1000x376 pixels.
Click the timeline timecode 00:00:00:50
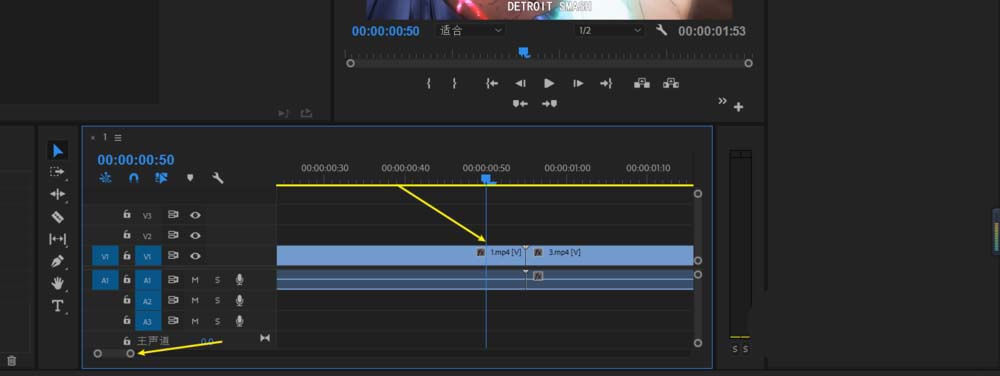coord(136,160)
